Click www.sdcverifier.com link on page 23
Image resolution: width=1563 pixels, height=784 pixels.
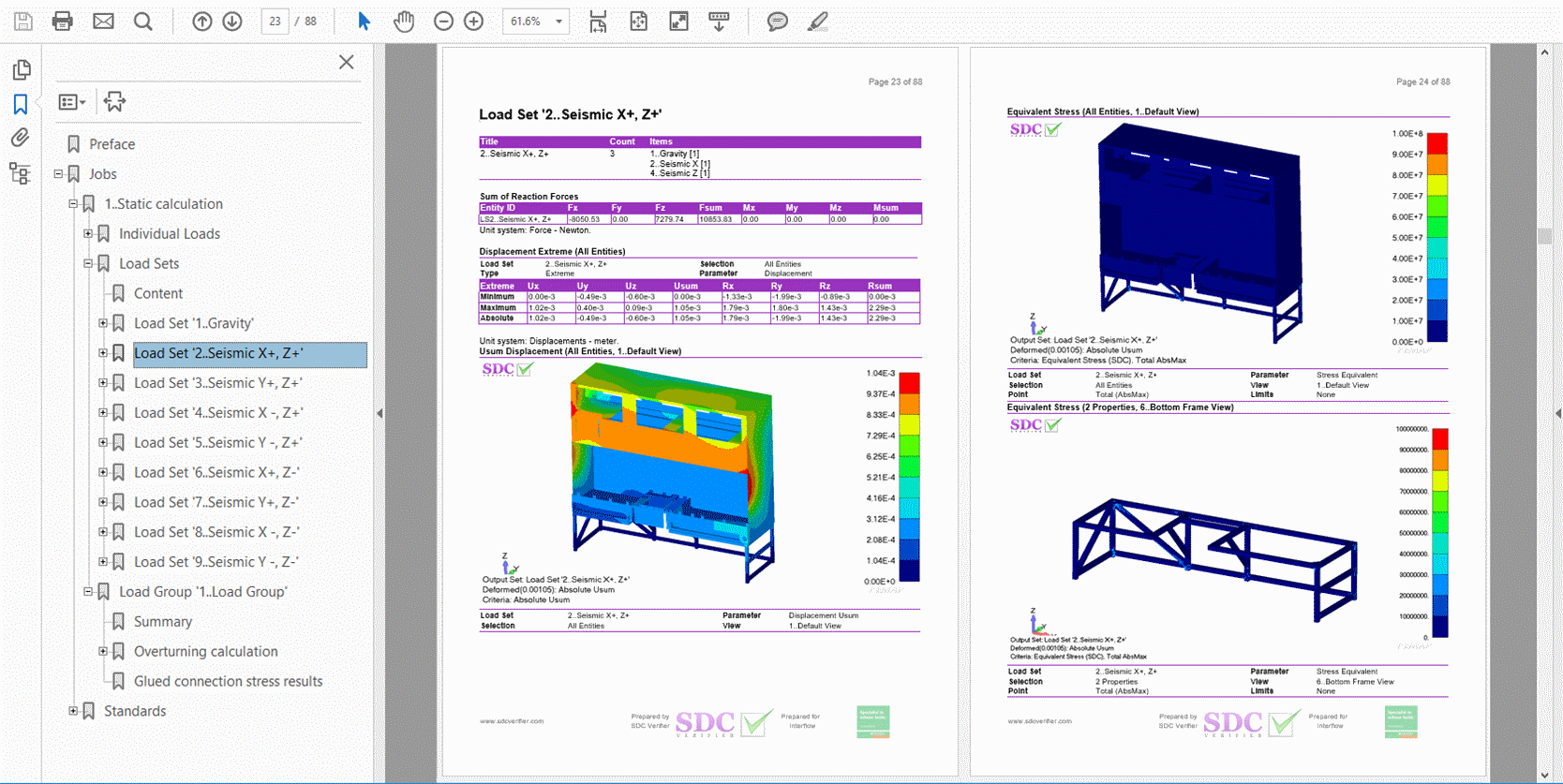tap(512, 721)
